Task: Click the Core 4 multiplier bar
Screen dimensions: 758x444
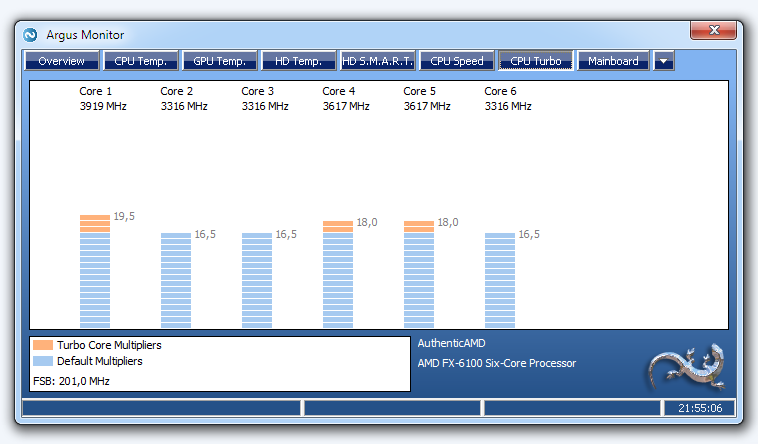Action: tap(338, 274)
